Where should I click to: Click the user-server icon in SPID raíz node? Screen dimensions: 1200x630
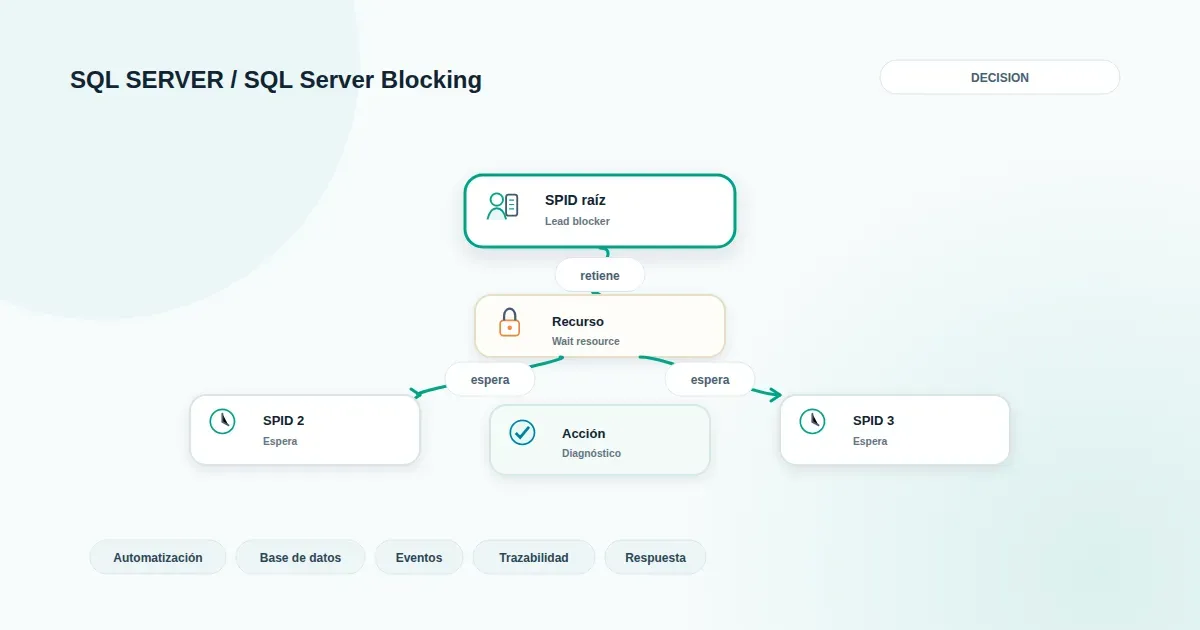click(x=503, y=206)
